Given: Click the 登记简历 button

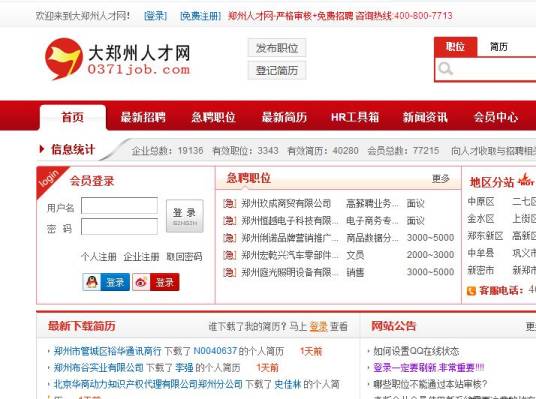Looking at the screenshot, I should [x=277, y=70].
